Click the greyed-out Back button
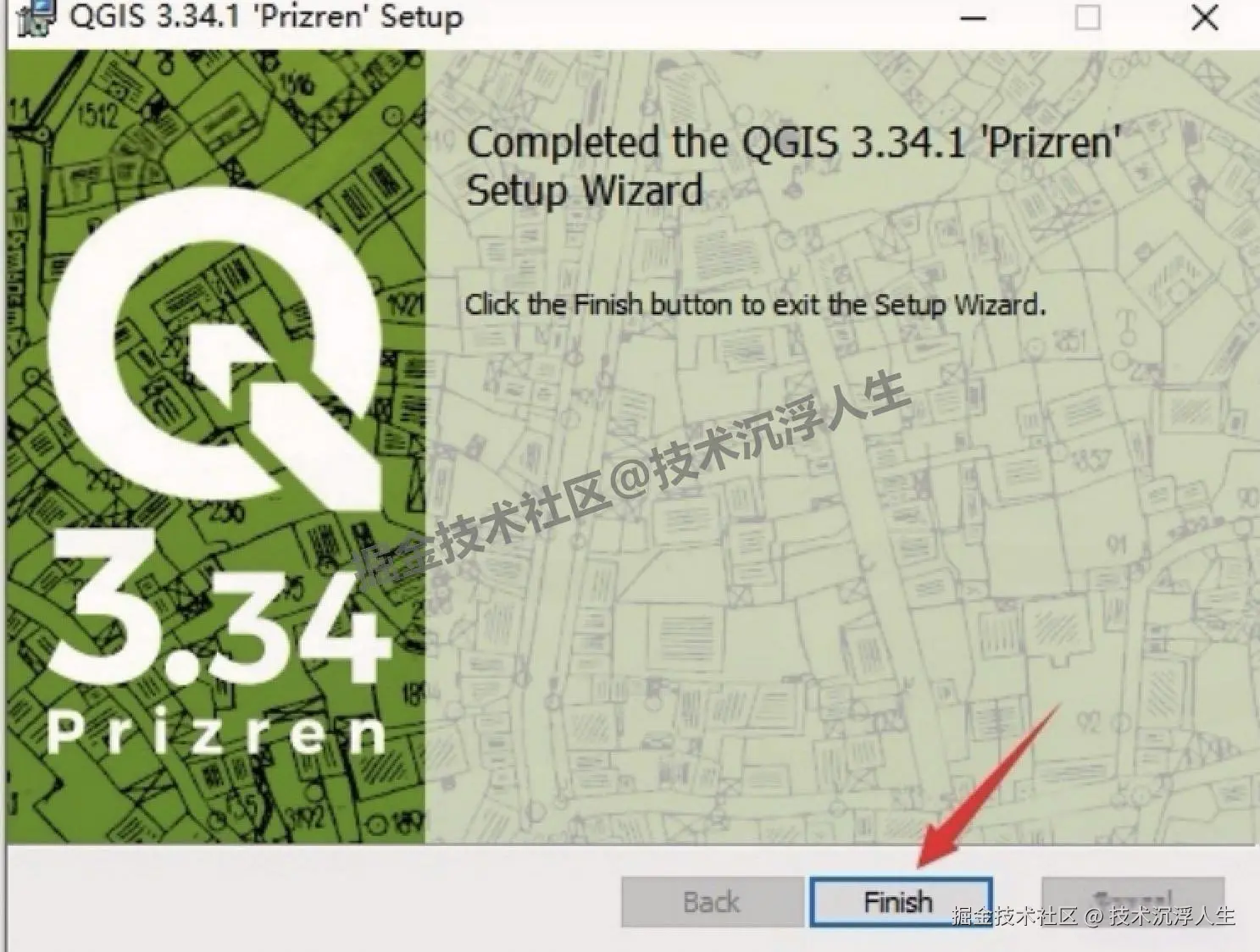 point(712,902)
